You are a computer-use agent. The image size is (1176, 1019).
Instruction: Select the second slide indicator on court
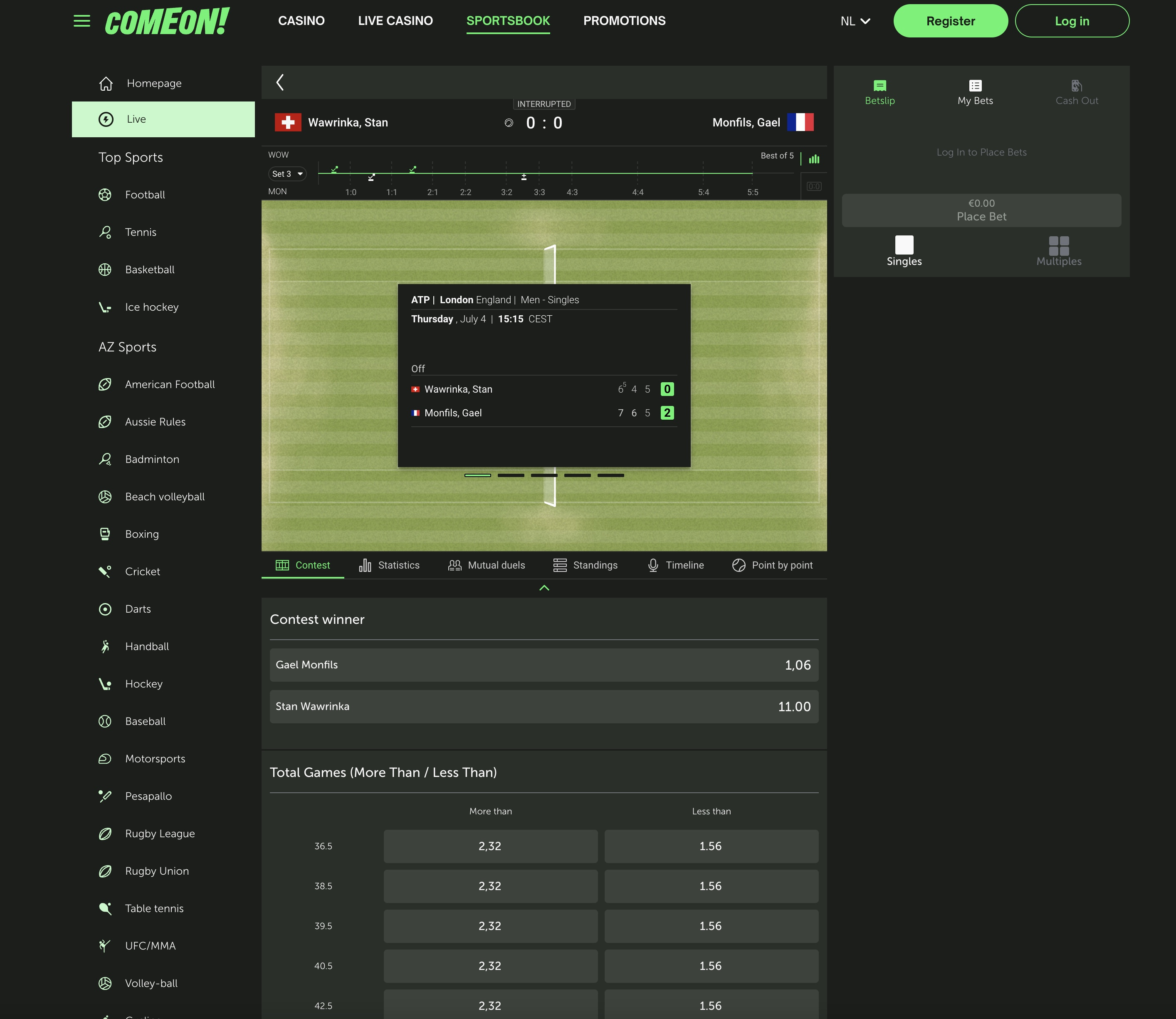click(510, 475)
